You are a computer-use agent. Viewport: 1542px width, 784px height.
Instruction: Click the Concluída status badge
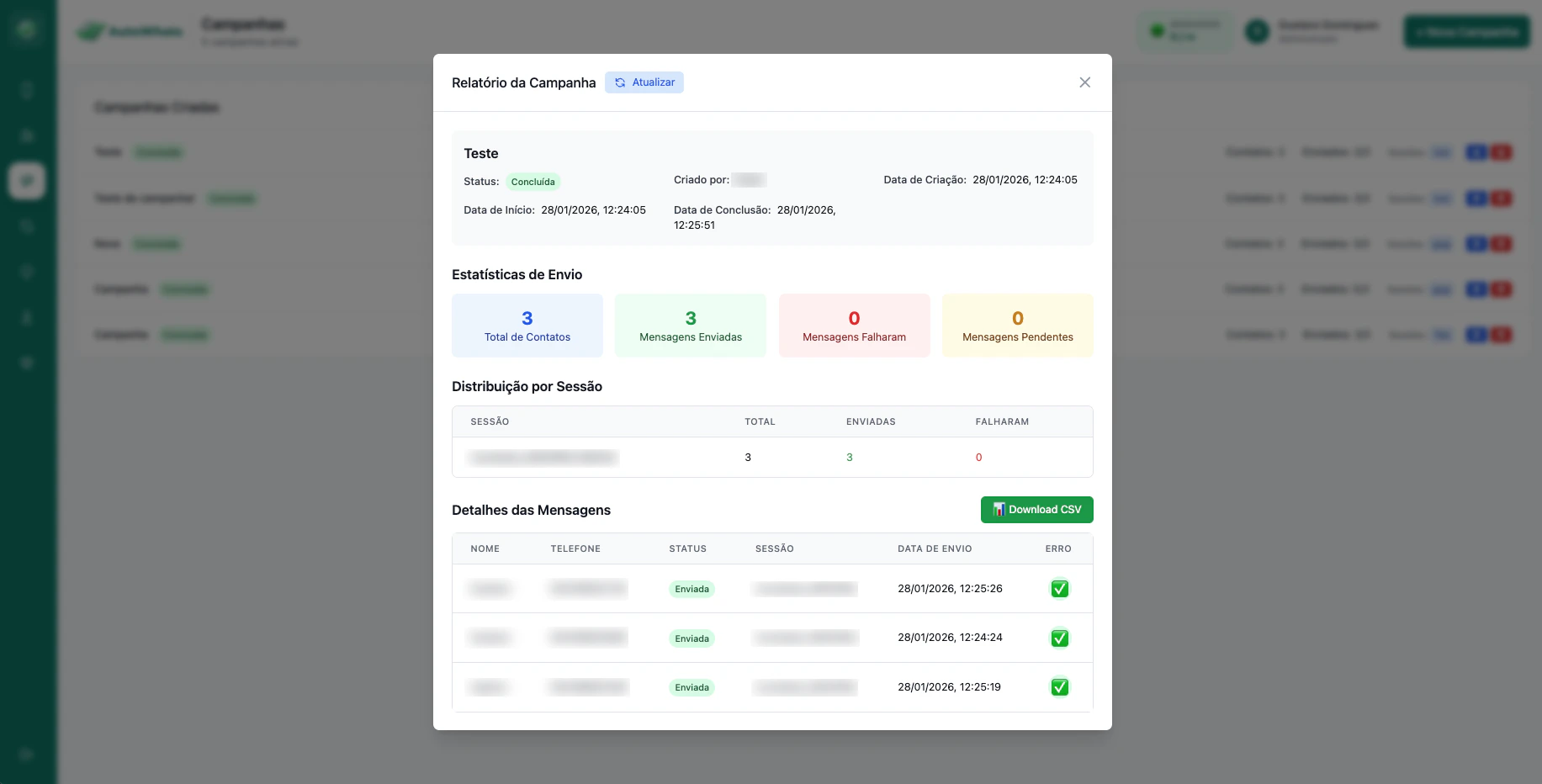[533, 182]
